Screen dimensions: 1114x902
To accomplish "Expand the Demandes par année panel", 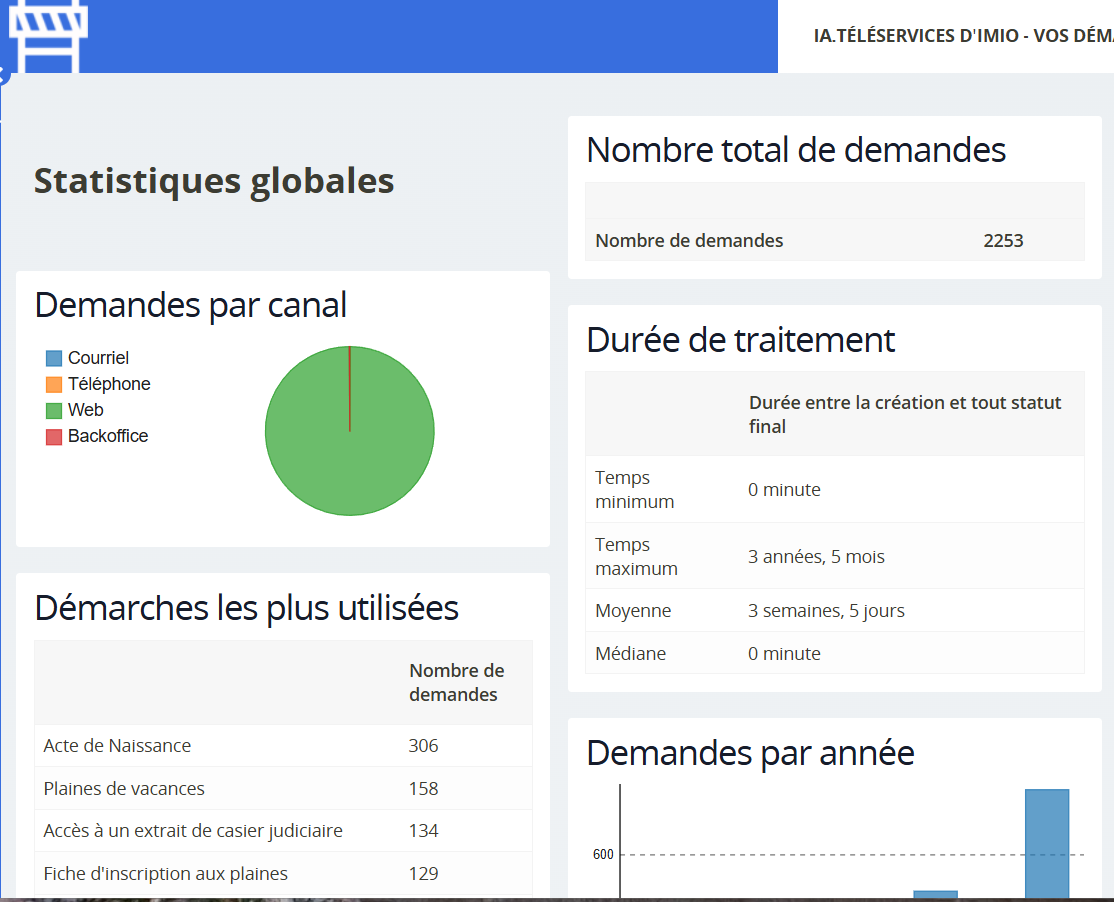I will (x=749, y=753).
